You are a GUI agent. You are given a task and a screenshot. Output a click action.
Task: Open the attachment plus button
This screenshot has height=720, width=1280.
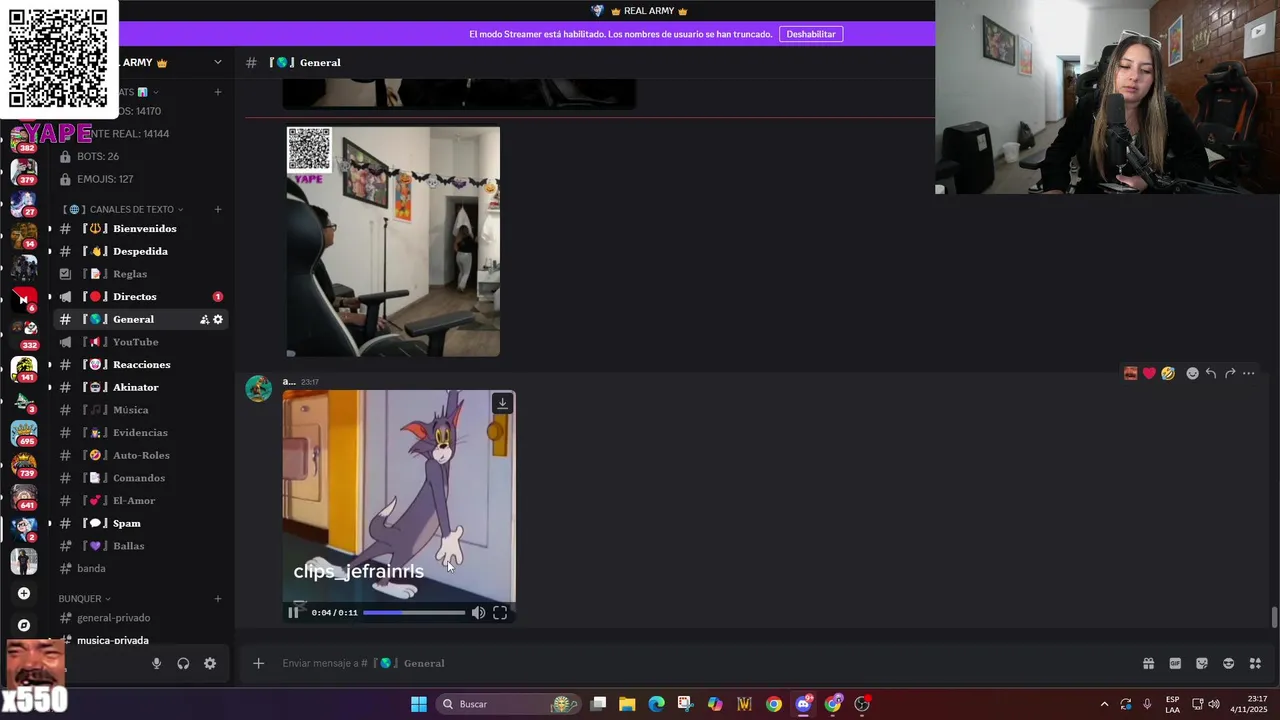258,663
